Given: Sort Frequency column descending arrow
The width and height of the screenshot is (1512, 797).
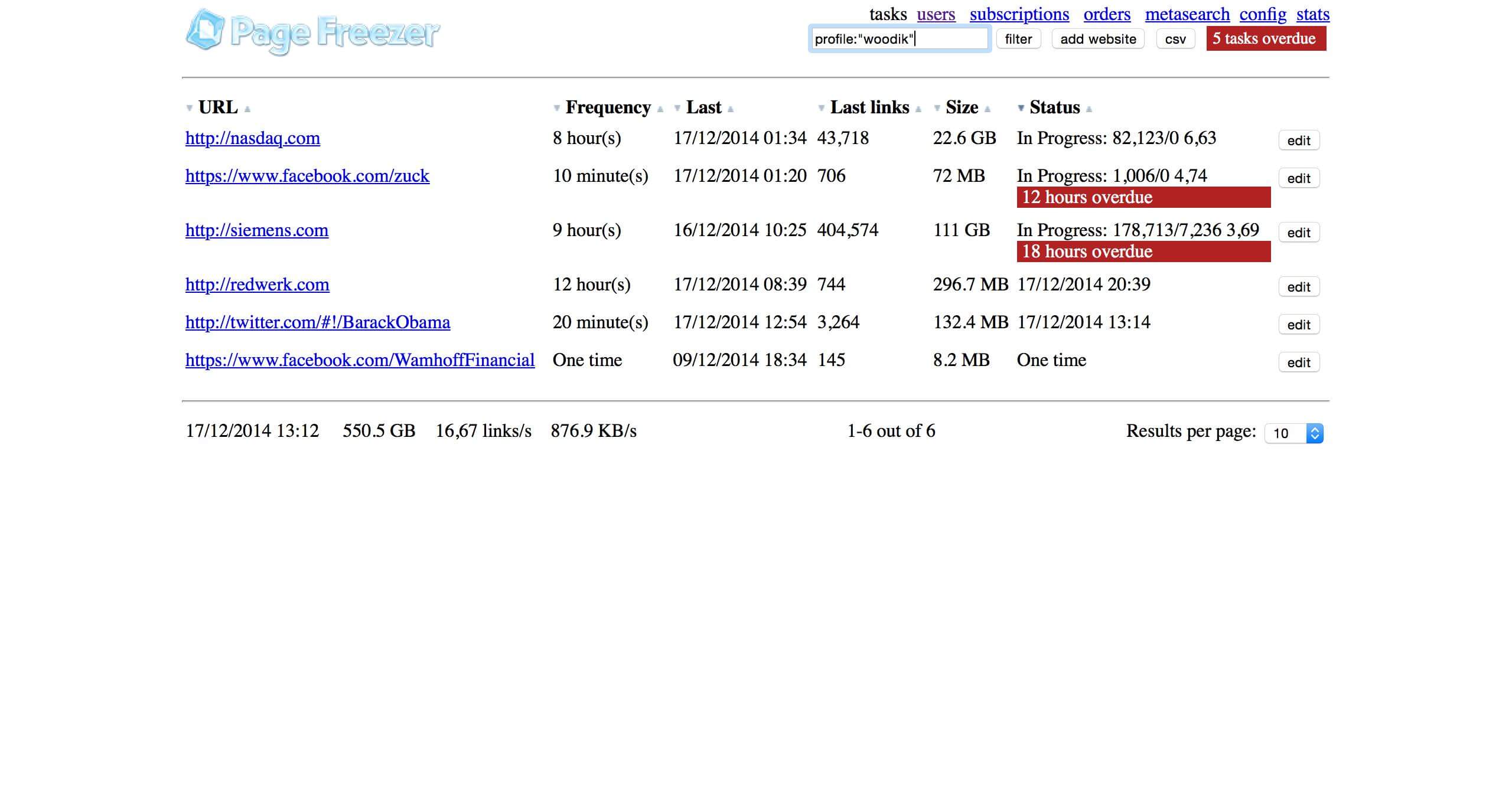Looking at the screenshot, I should pos(556,109).
